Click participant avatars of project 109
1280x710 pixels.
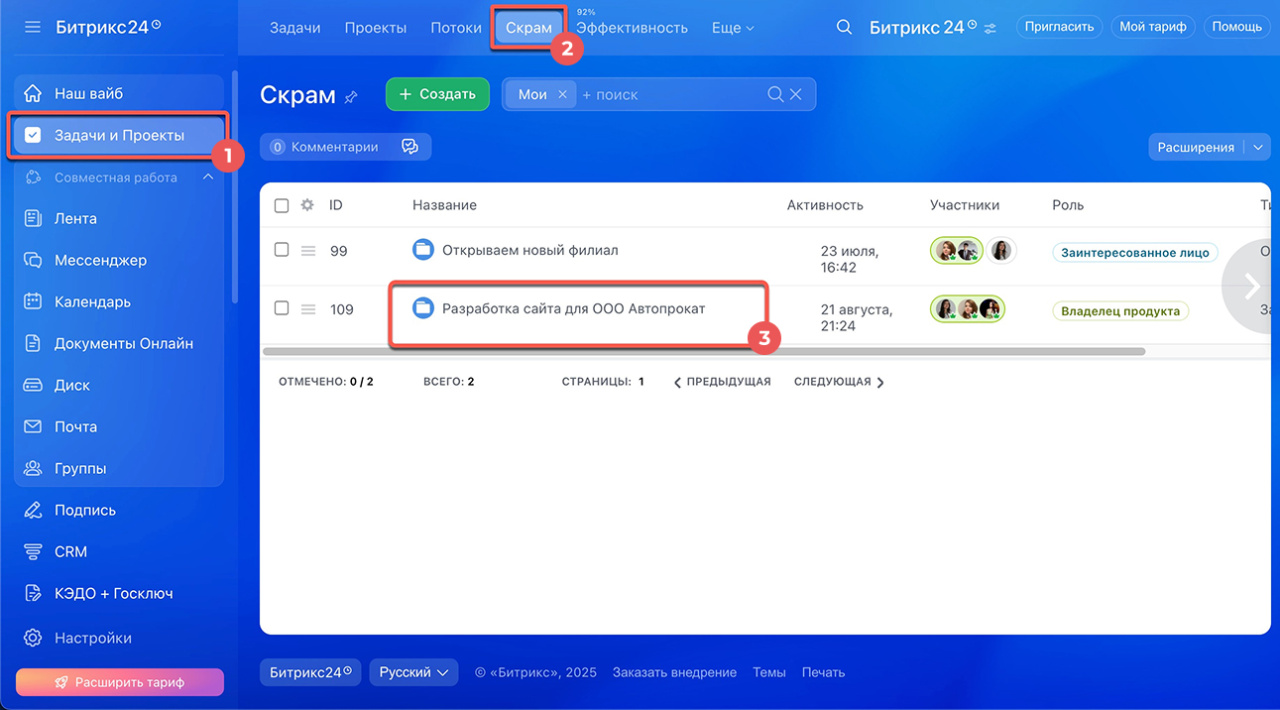point(967,309)
